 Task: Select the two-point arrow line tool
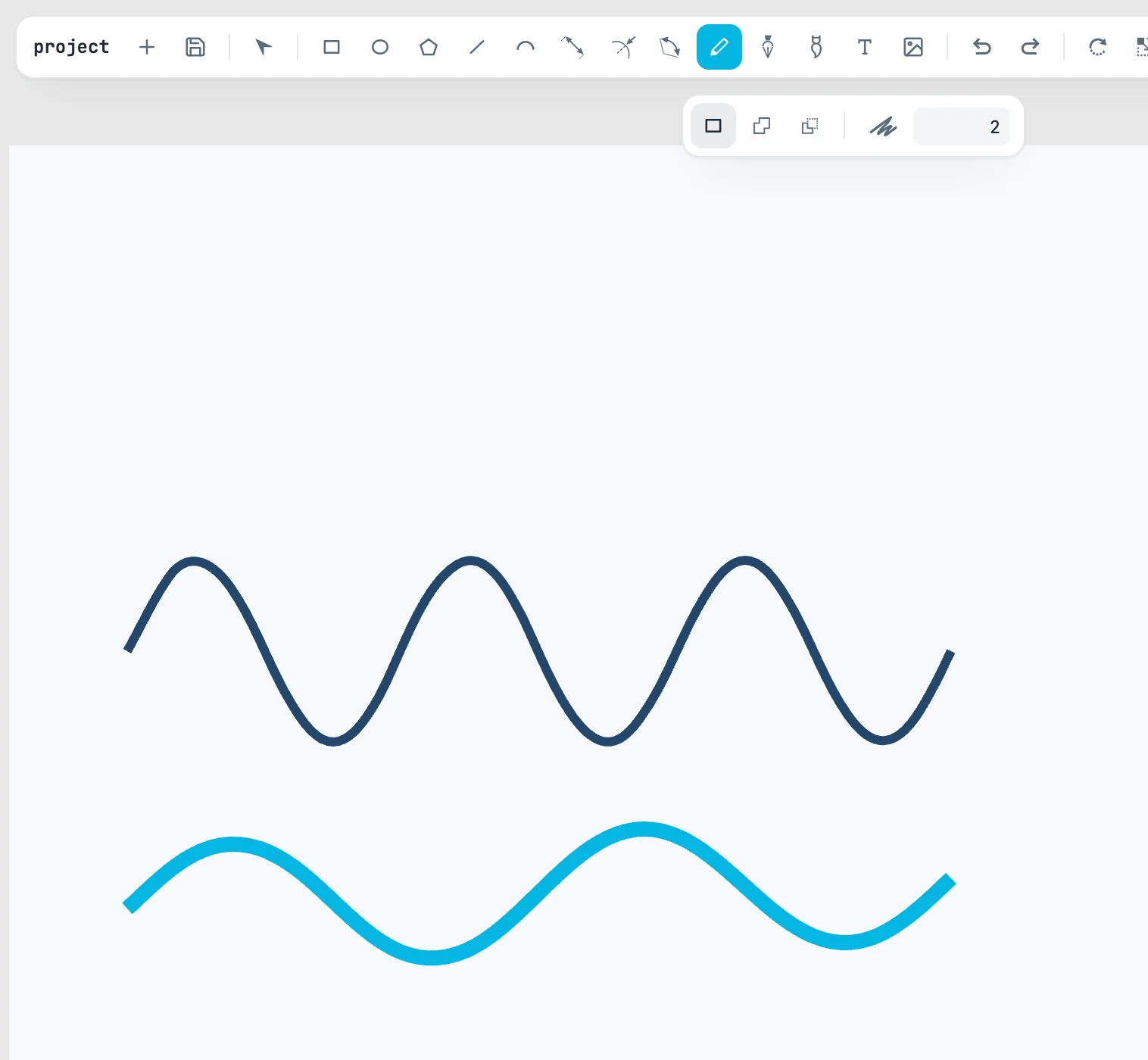pyautogui.click(x=572, y=47)
